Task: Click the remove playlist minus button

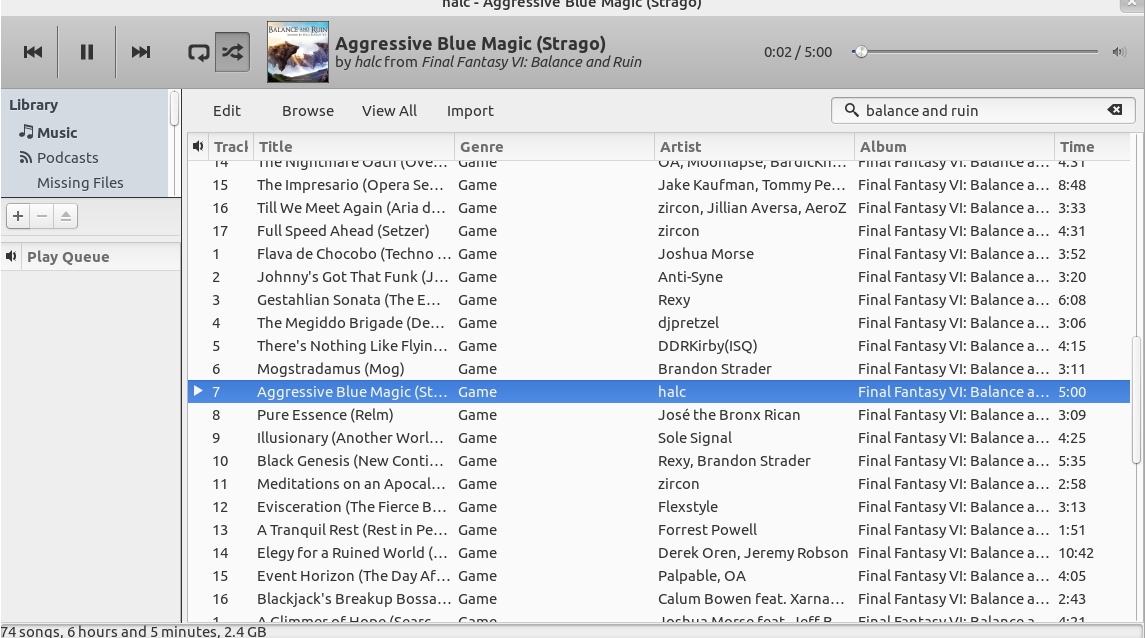Action: (x=42, y=216)
